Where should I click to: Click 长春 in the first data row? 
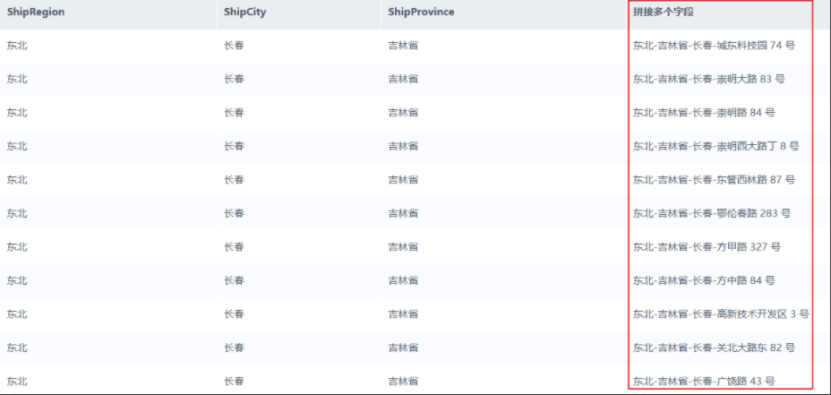click(x=234, y=46)
